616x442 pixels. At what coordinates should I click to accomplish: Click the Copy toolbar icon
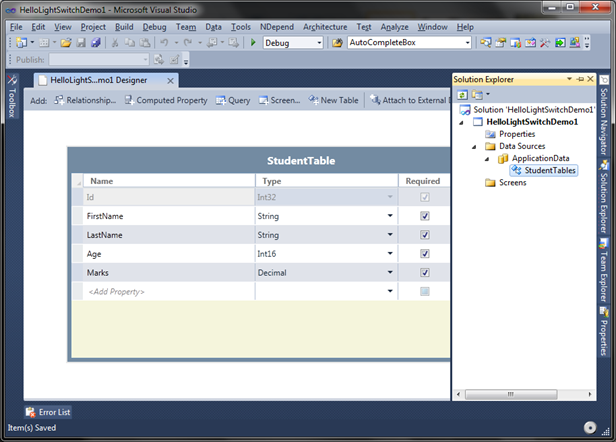tap(130, 42)
